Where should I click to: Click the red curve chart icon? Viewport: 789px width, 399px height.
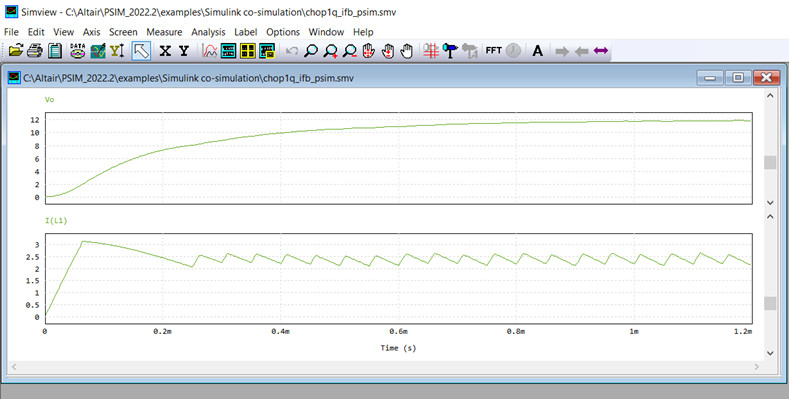coord(209,51)
